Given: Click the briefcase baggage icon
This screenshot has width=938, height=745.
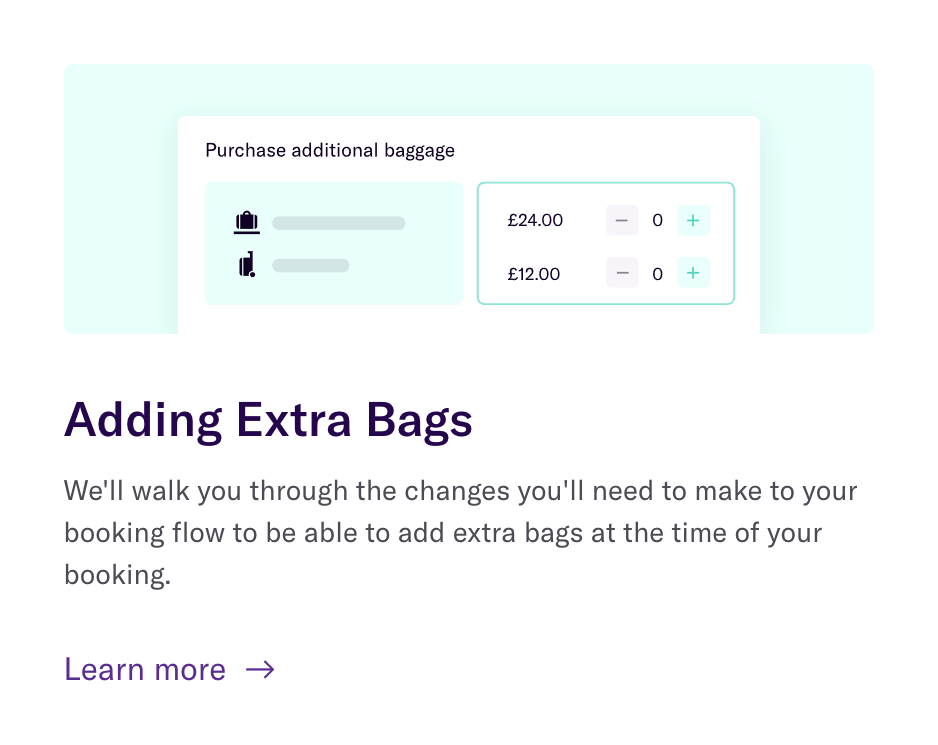Looking at the screenshot, I should pos(247,221).
